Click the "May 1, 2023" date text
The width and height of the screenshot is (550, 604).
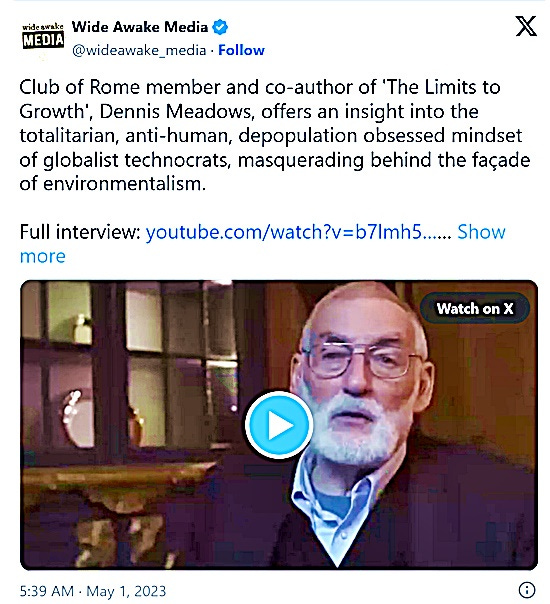(126, 591)
